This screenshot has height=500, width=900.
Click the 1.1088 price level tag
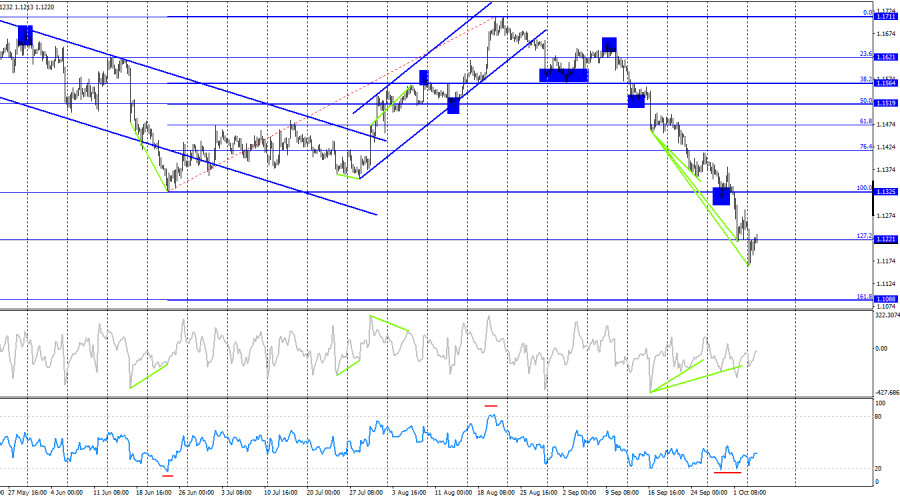(x=885, y=299)
